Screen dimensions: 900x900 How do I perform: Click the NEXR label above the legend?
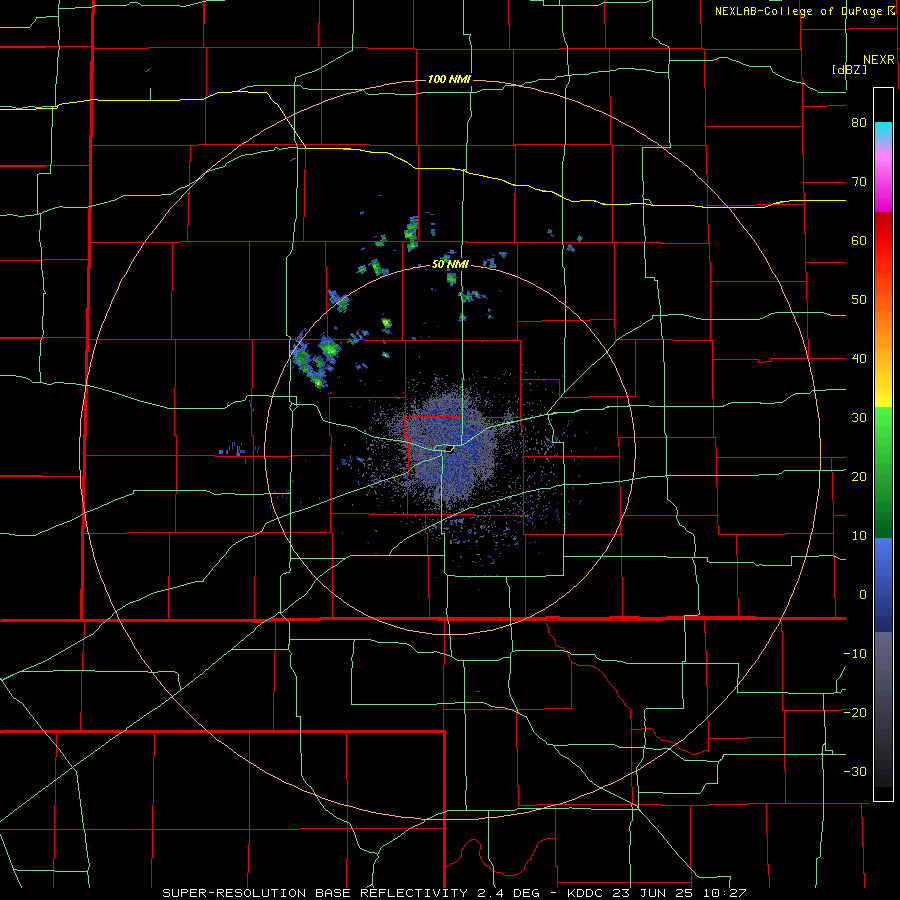[879, 60]
